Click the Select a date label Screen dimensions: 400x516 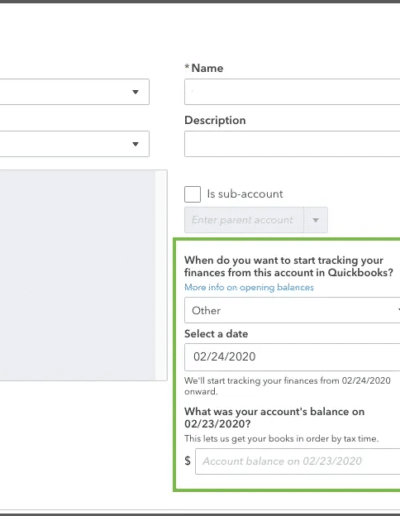pos(216,334)
